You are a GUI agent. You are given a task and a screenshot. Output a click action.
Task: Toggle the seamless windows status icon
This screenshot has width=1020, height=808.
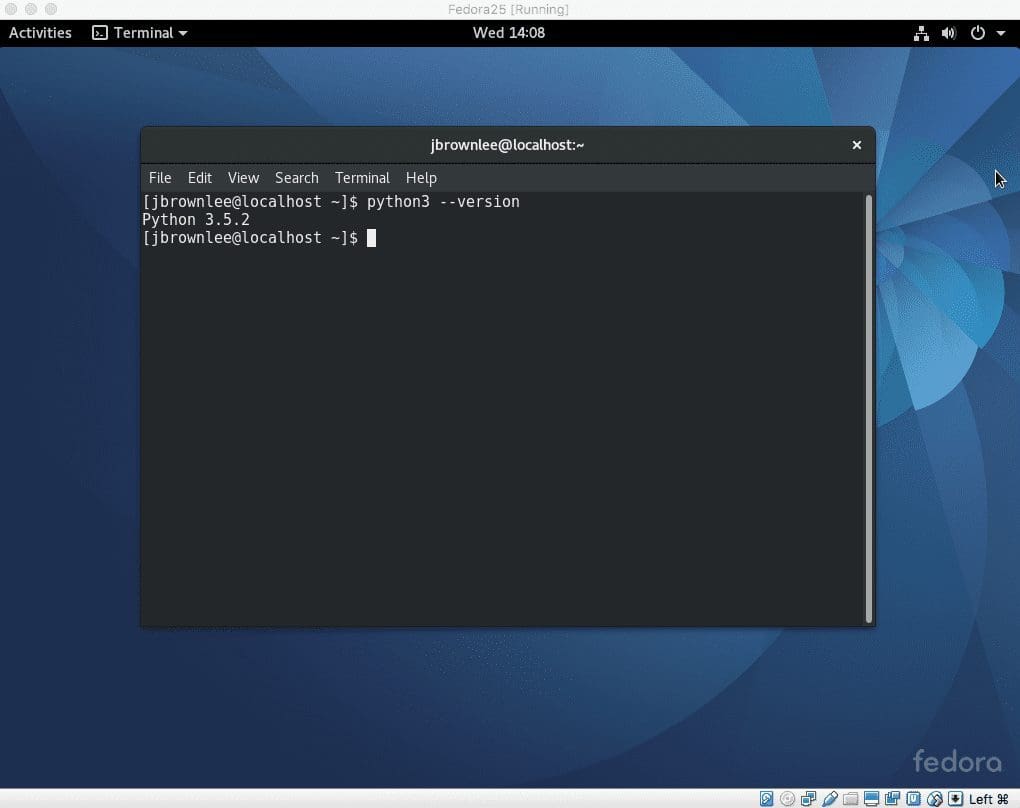[x=892, y=798]
